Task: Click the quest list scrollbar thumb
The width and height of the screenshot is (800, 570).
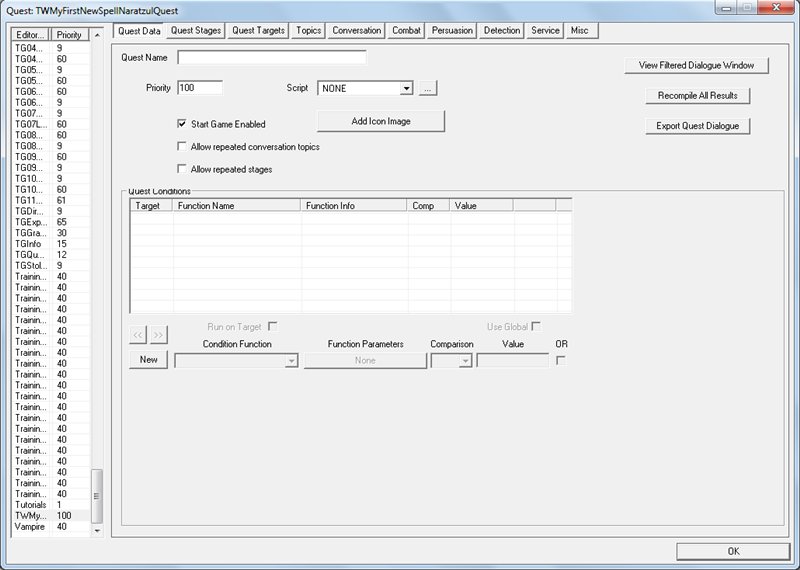Action: tap(96, 495)
